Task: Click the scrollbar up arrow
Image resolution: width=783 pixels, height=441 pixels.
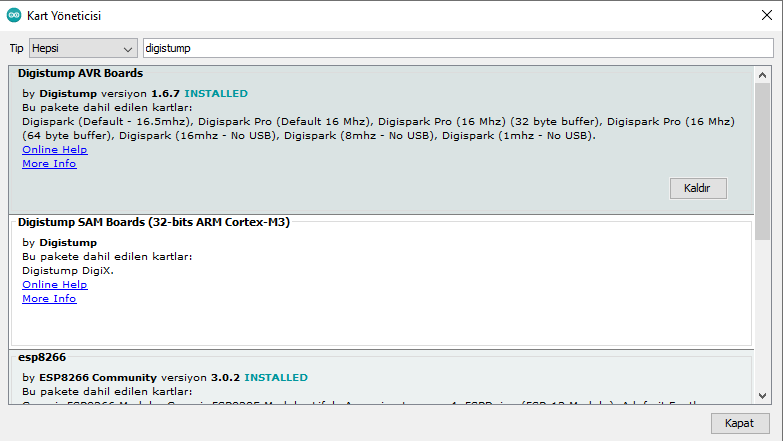Action: coord(763,72)
